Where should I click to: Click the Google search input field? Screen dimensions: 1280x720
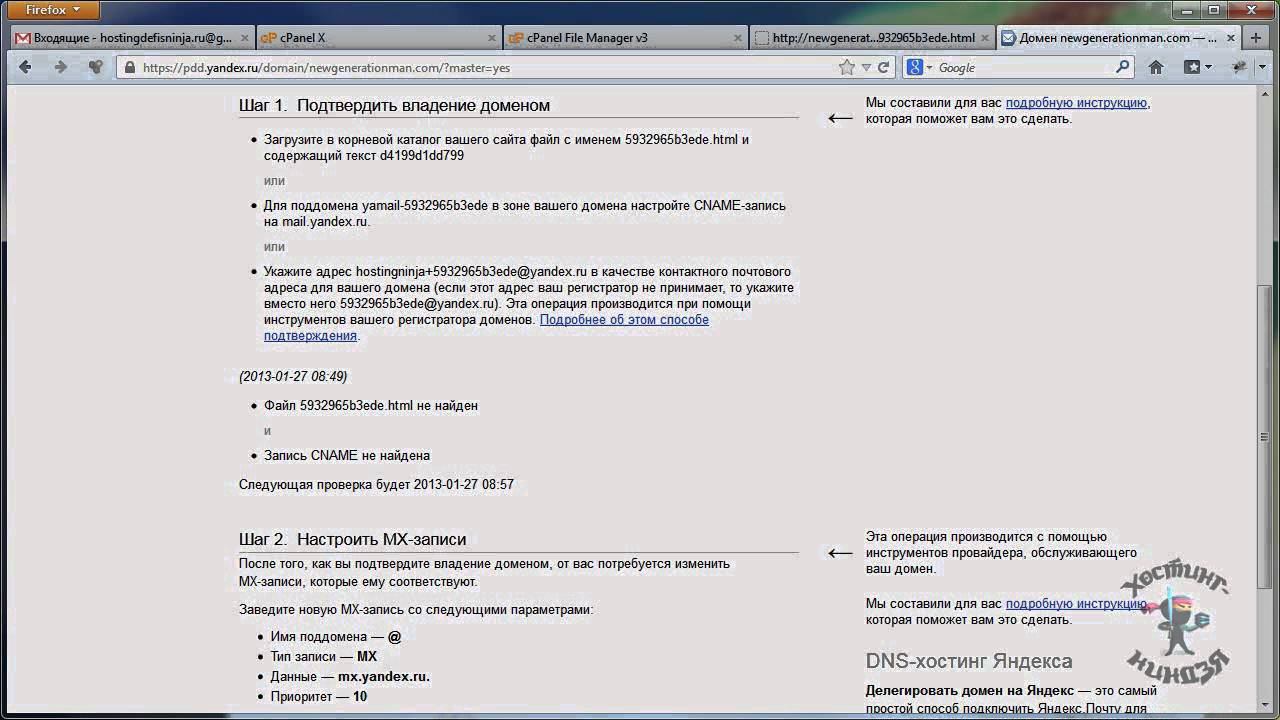1024,68
